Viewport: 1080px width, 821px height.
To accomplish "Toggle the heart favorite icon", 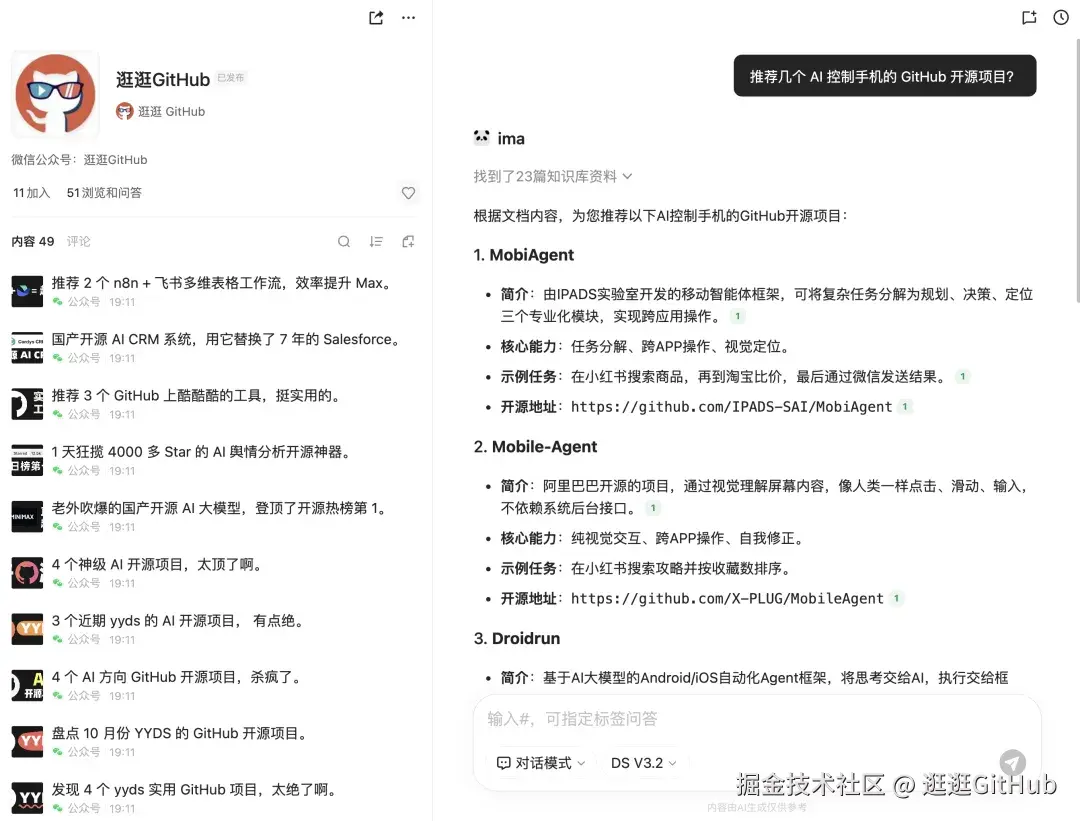I will (x=408, y=193).
